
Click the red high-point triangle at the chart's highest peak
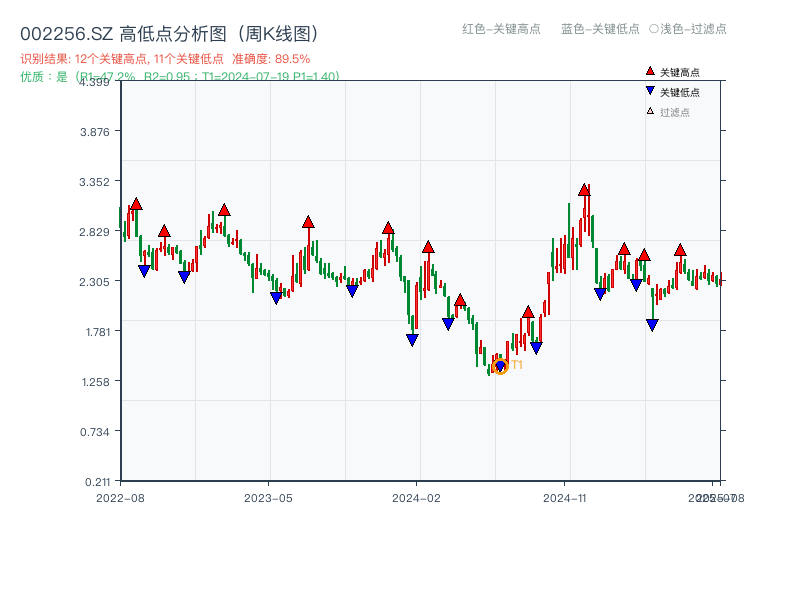(x=584, y=190)
